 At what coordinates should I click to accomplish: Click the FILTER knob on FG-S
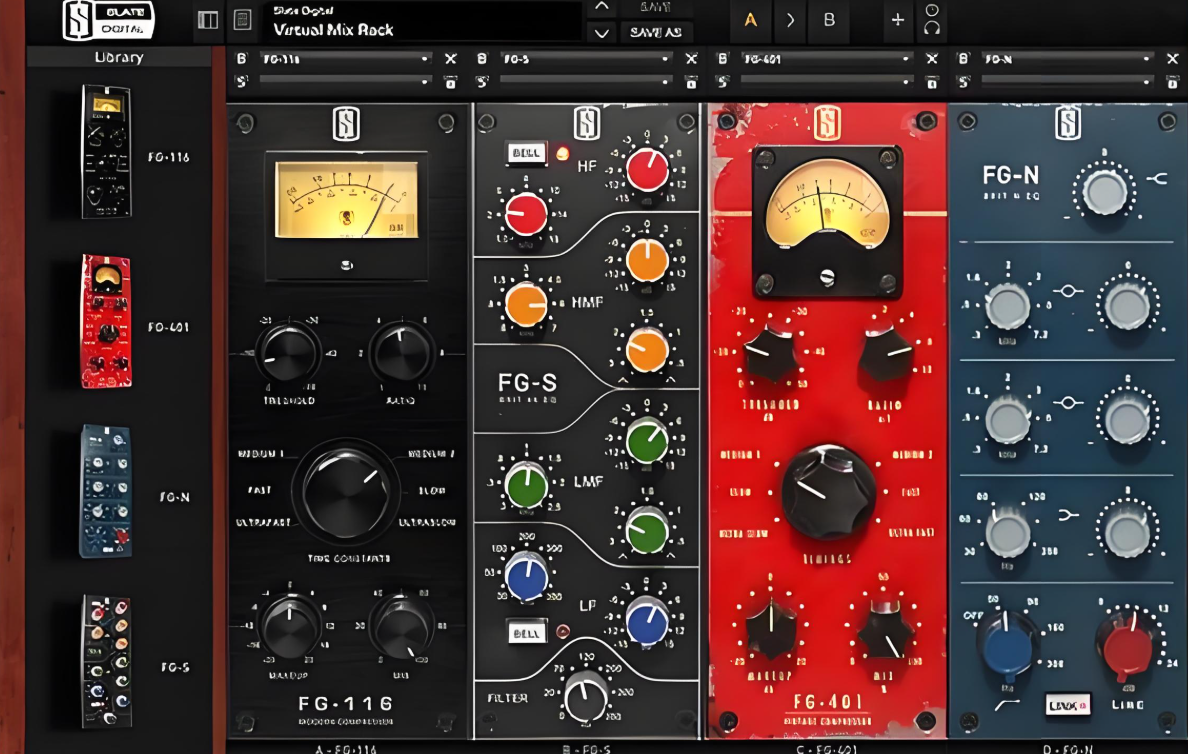click(585, 697)
